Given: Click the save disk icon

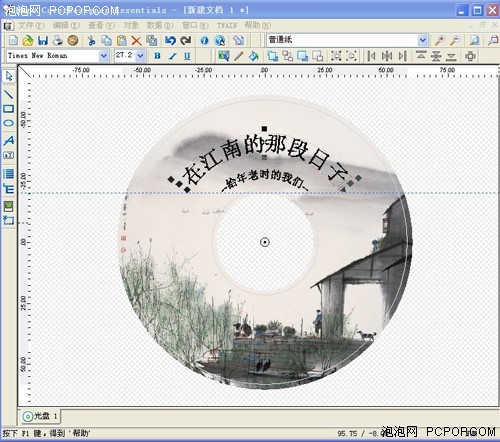Looking at the screenshot, I should [x=43, y=40].
